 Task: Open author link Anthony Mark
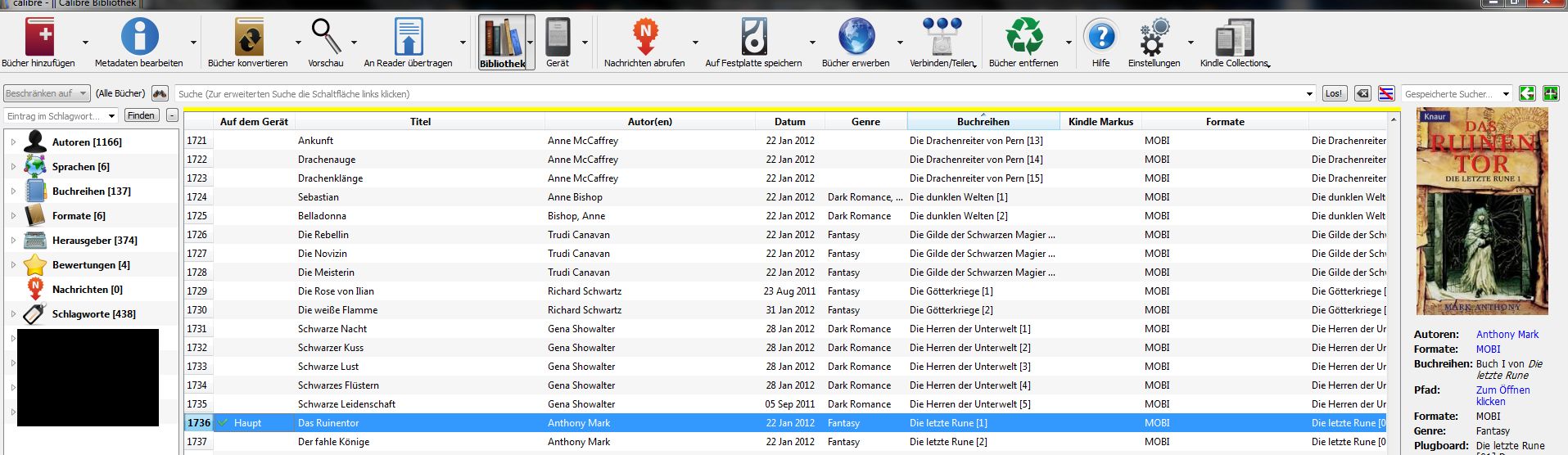(1507, 334)
